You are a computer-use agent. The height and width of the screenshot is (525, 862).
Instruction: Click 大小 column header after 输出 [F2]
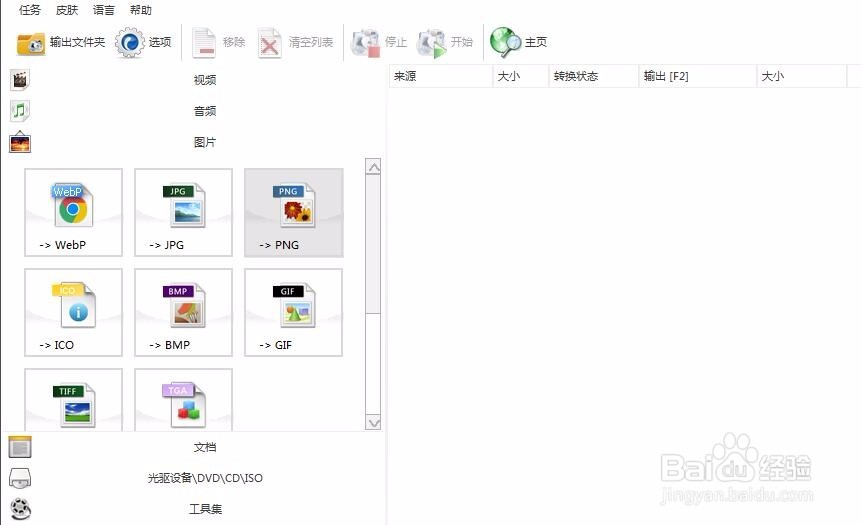pos(802,76)
